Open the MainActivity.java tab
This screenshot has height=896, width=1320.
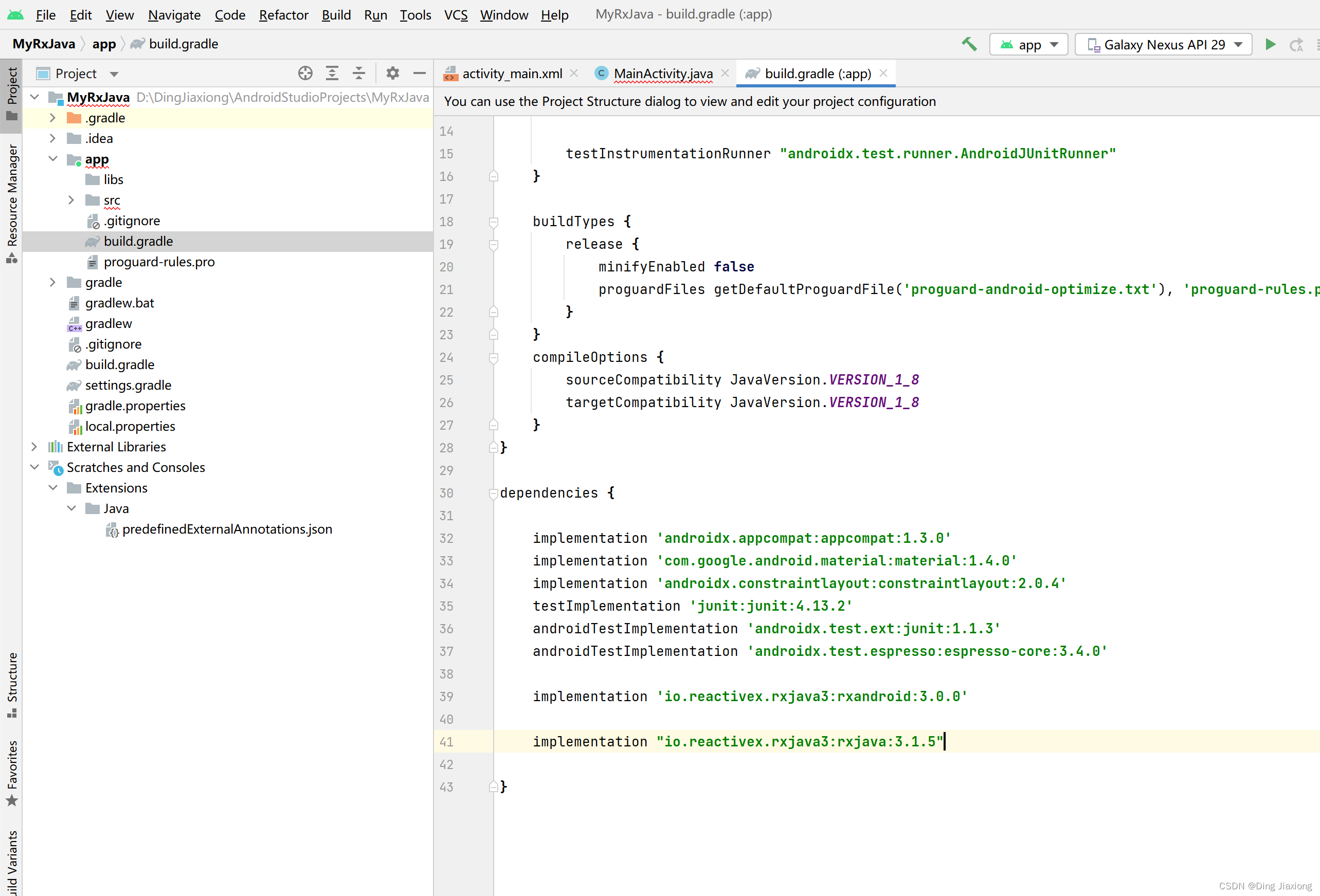point(660,73)
